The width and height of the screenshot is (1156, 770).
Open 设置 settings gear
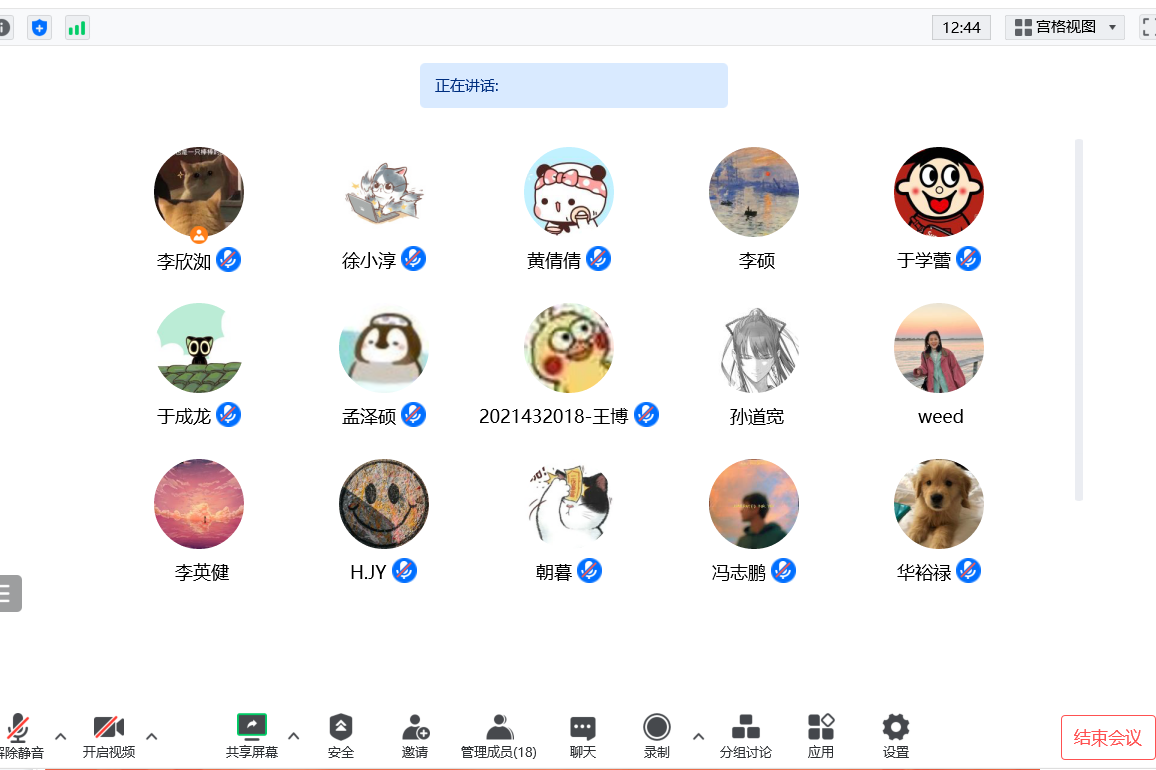point(896,736)
